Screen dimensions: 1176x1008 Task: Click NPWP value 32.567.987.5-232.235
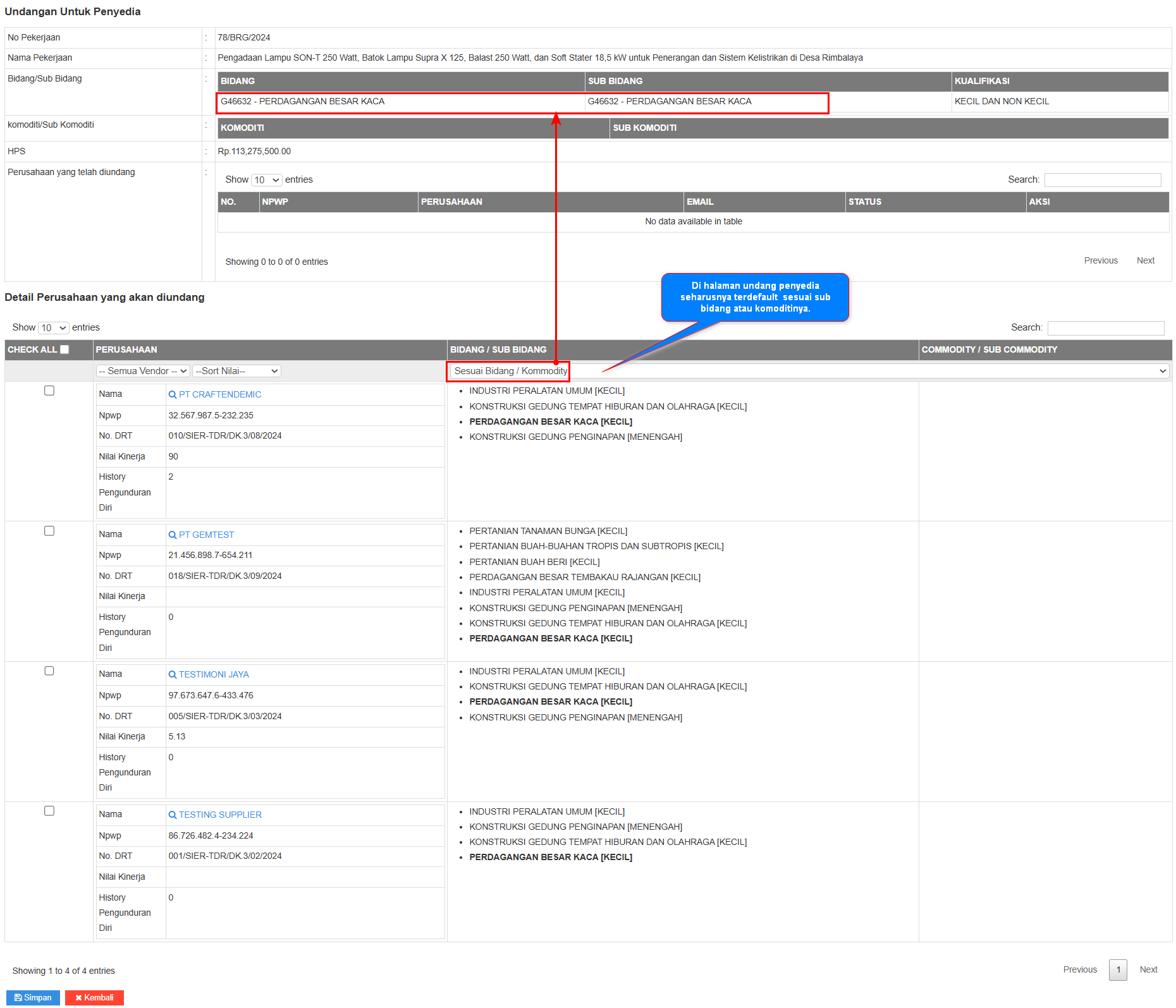[211, 416]
